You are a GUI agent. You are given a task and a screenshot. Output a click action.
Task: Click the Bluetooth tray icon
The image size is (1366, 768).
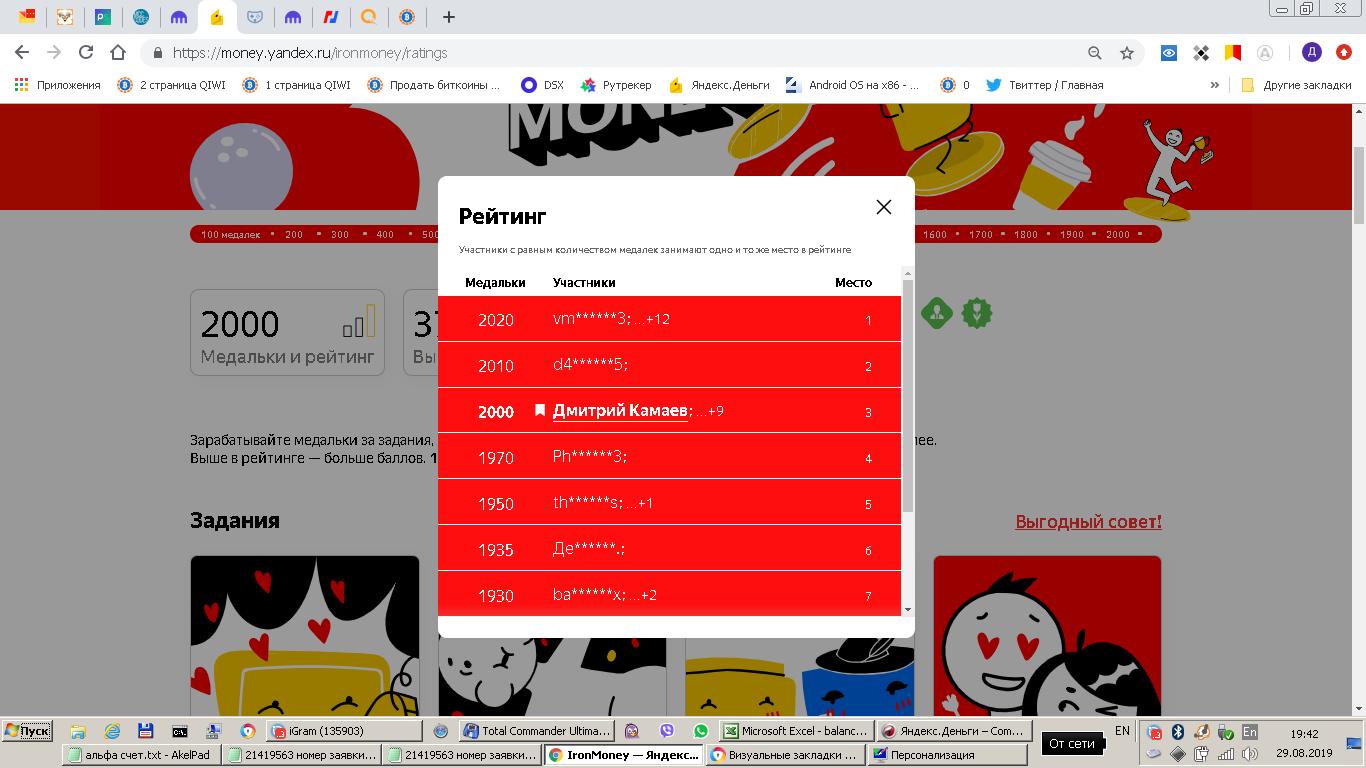tap(1178, 731)
